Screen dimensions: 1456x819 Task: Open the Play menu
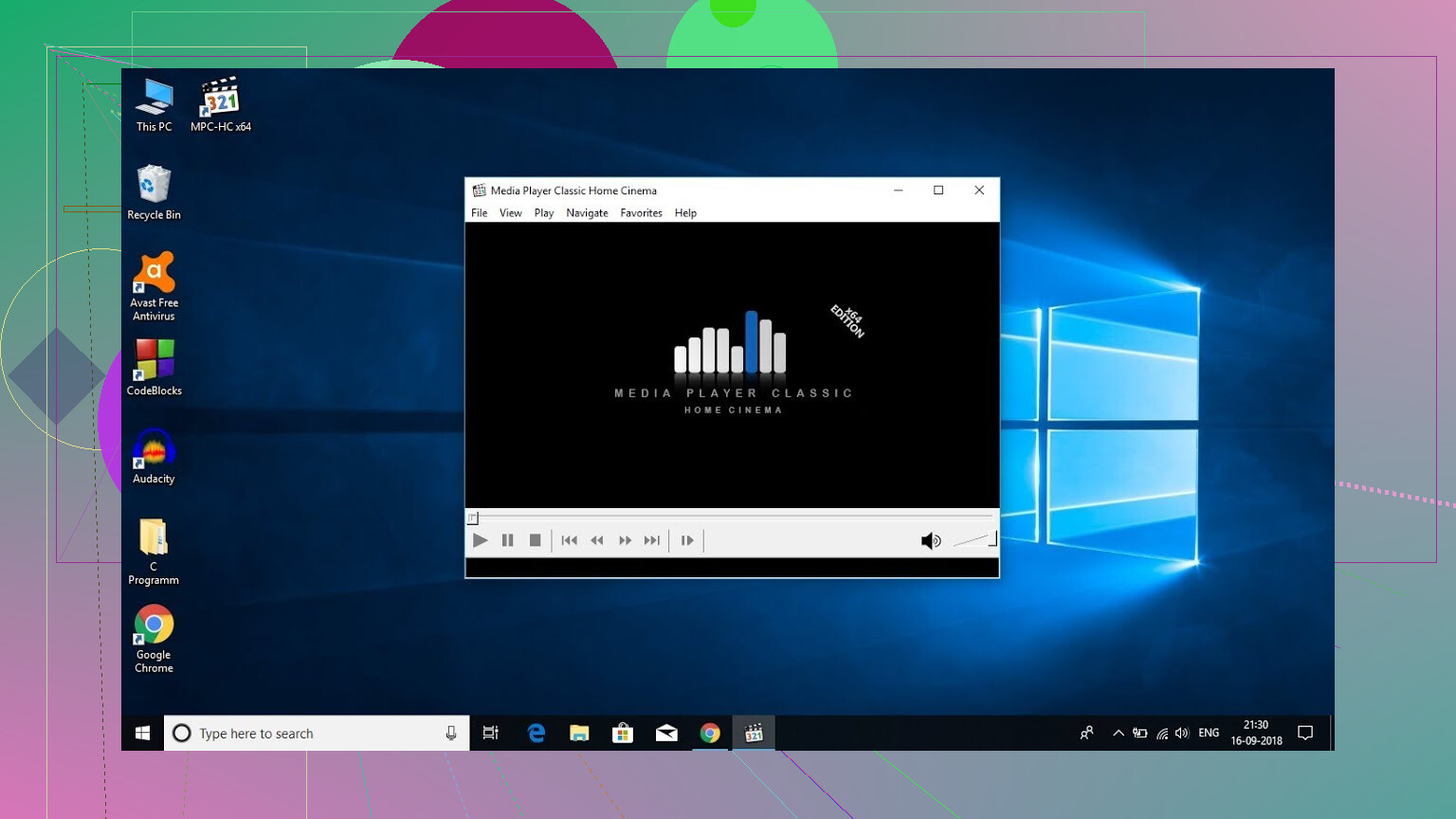544,213
